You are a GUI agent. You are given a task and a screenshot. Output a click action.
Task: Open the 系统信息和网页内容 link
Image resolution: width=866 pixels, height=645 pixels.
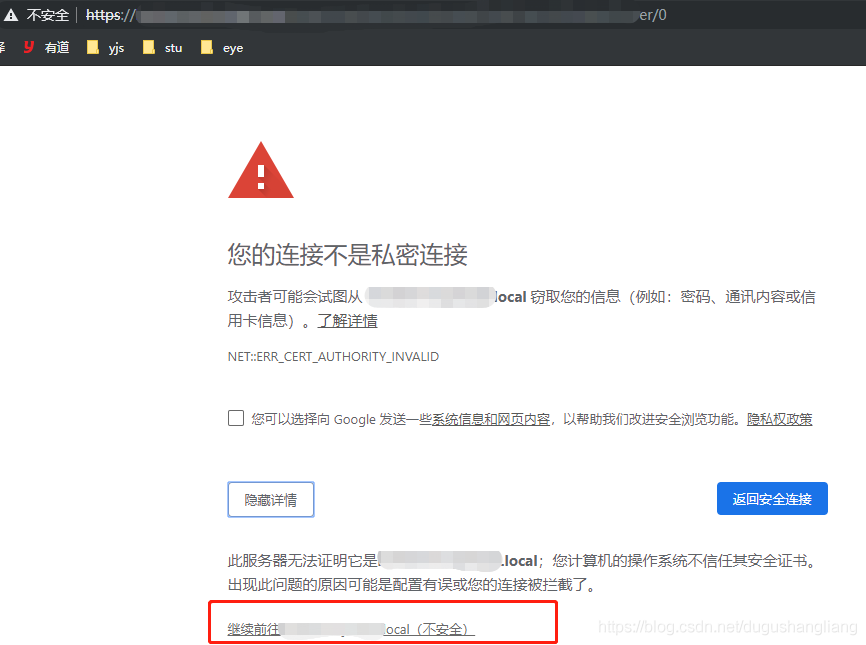click(490, 419)
